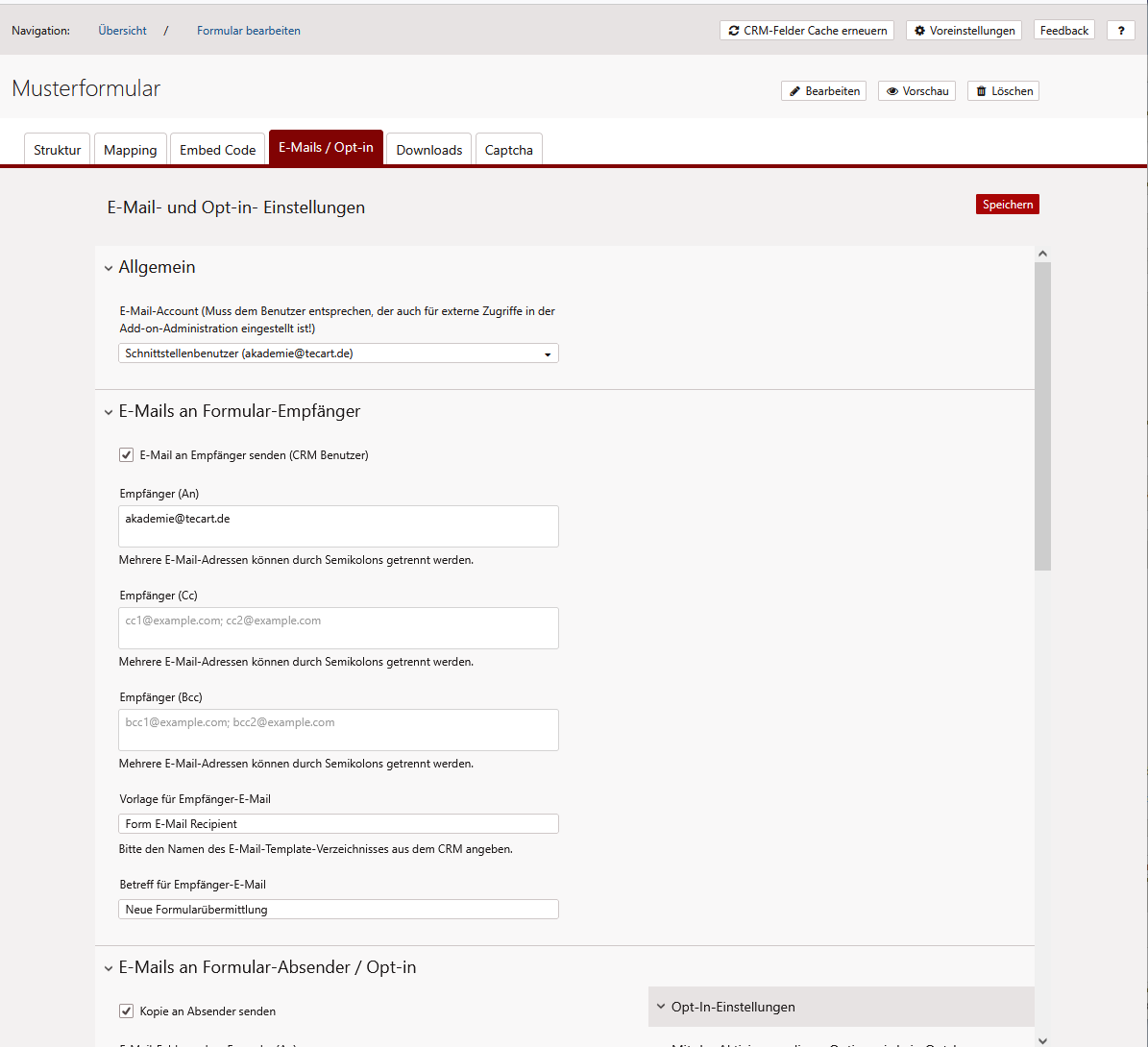1148x1047 pixels.
Task: Open the Embed Code tab
Action: tap(218, 150)
